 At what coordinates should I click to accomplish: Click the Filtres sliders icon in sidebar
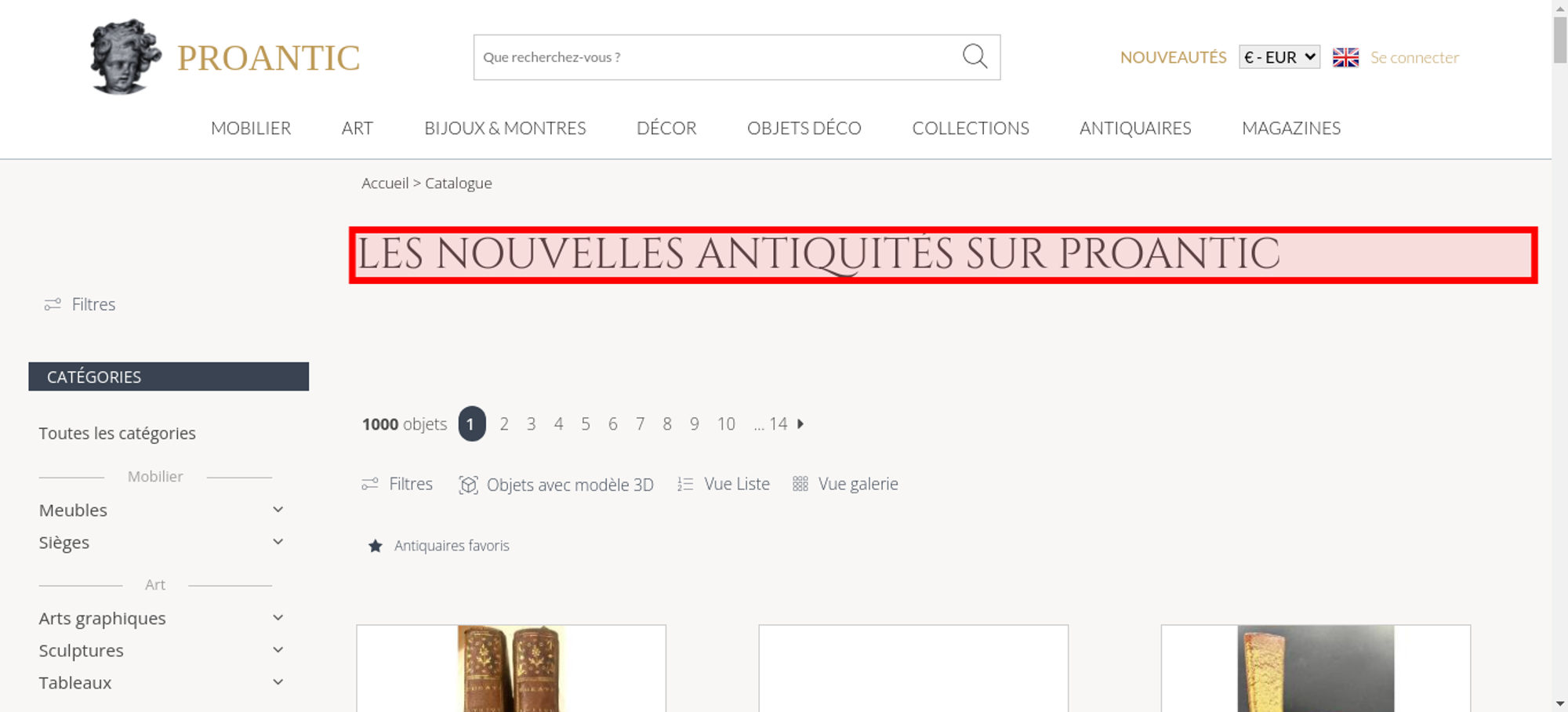53,304
